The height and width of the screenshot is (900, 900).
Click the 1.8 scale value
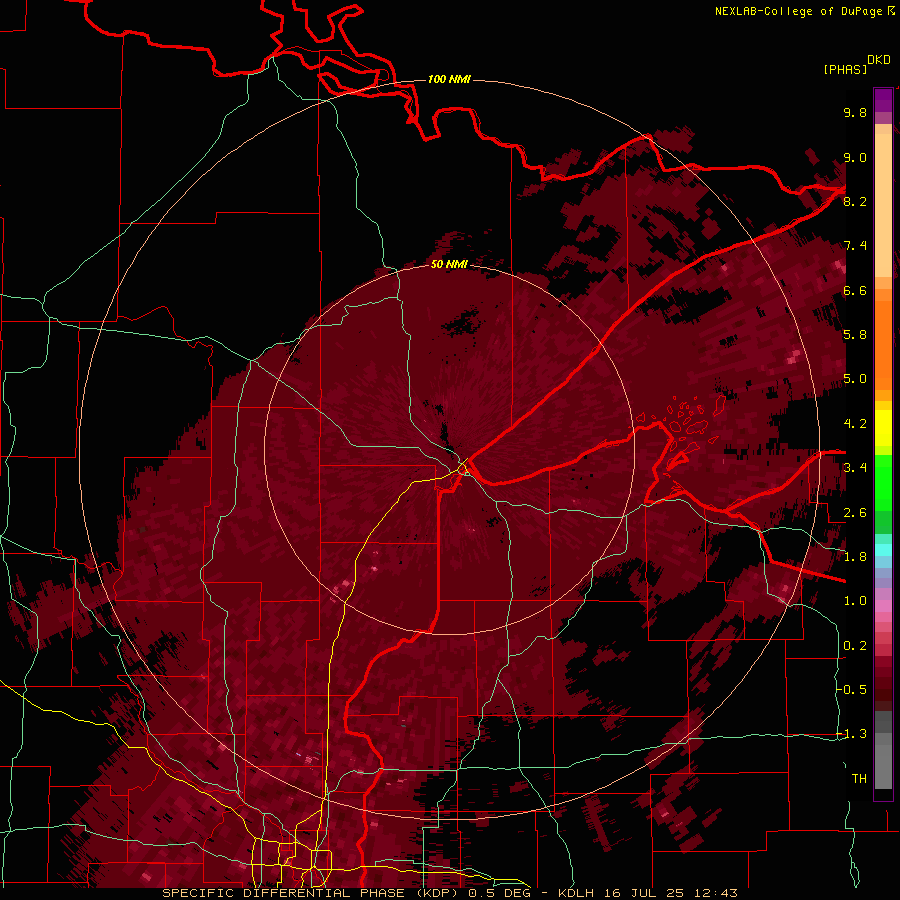[x=855, y=557]
